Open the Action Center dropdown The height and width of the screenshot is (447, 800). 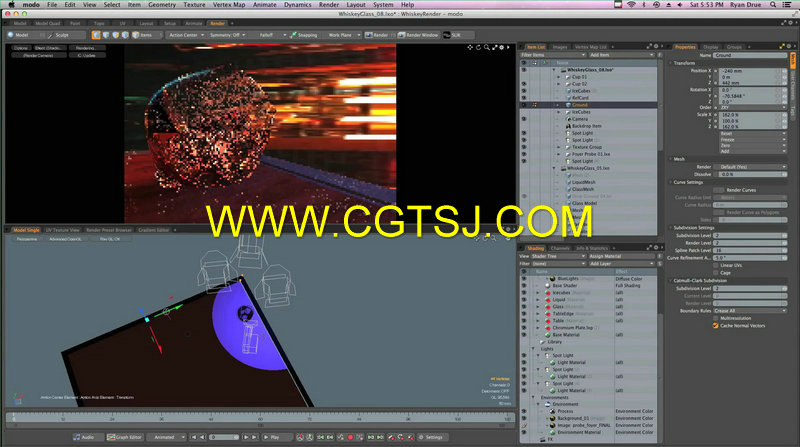click(186, 35)
